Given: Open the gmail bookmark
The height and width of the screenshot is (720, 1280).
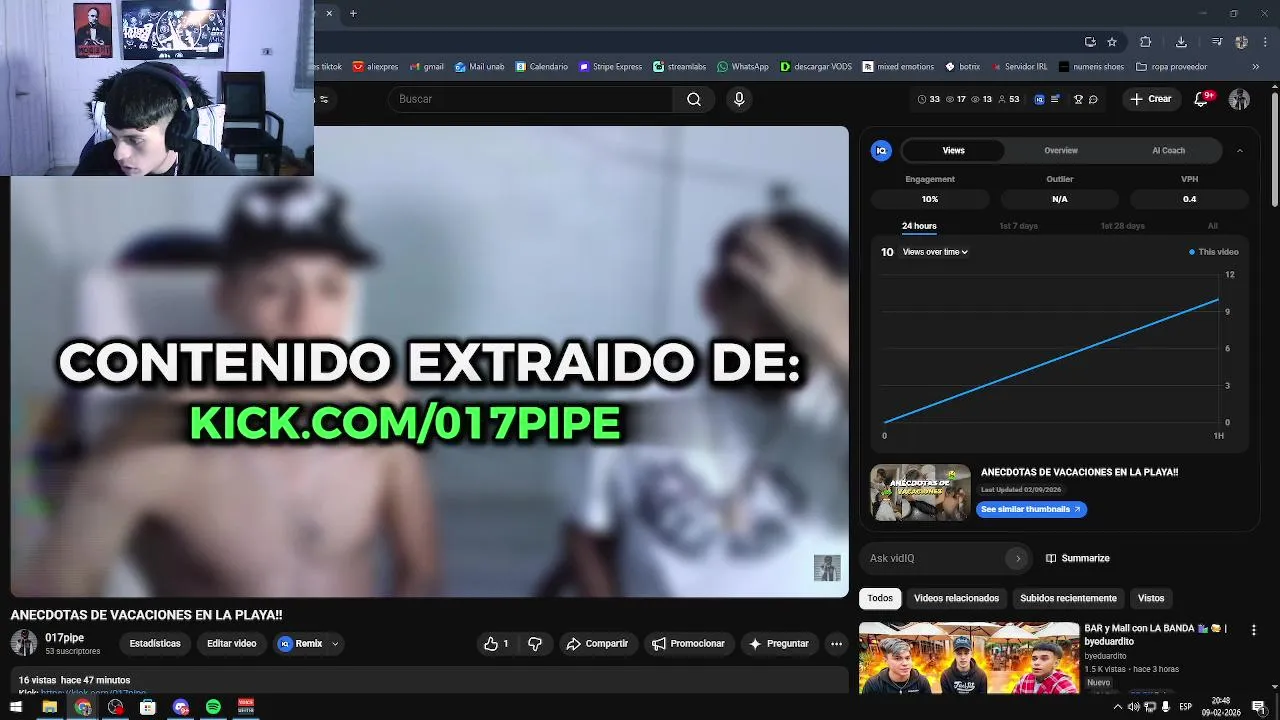Looking at the screenshot, I should tap(426, 67).
